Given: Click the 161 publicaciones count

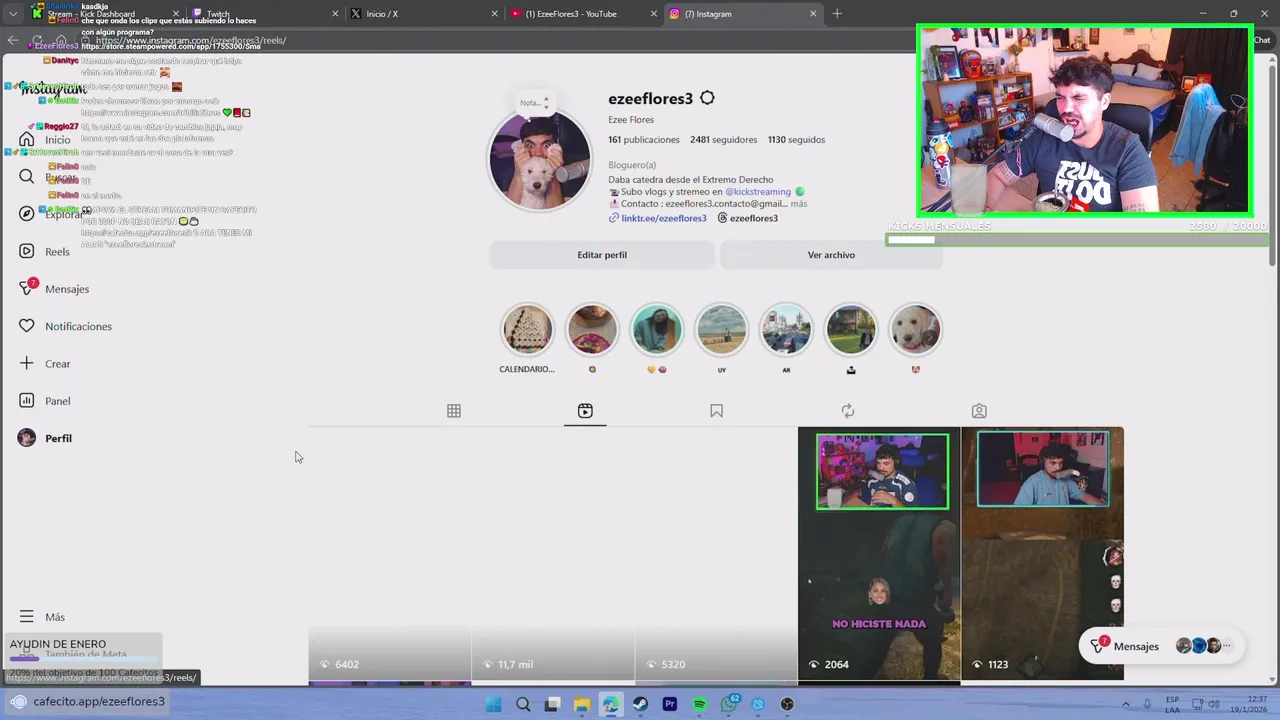Looking at the screenshot, I should tap(643, 140).
